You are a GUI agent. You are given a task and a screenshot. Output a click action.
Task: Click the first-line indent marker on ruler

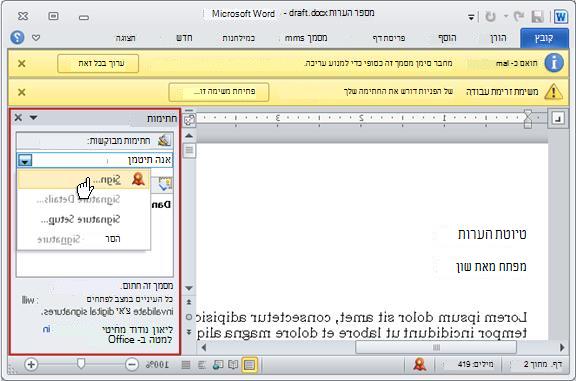click(528, 114)
